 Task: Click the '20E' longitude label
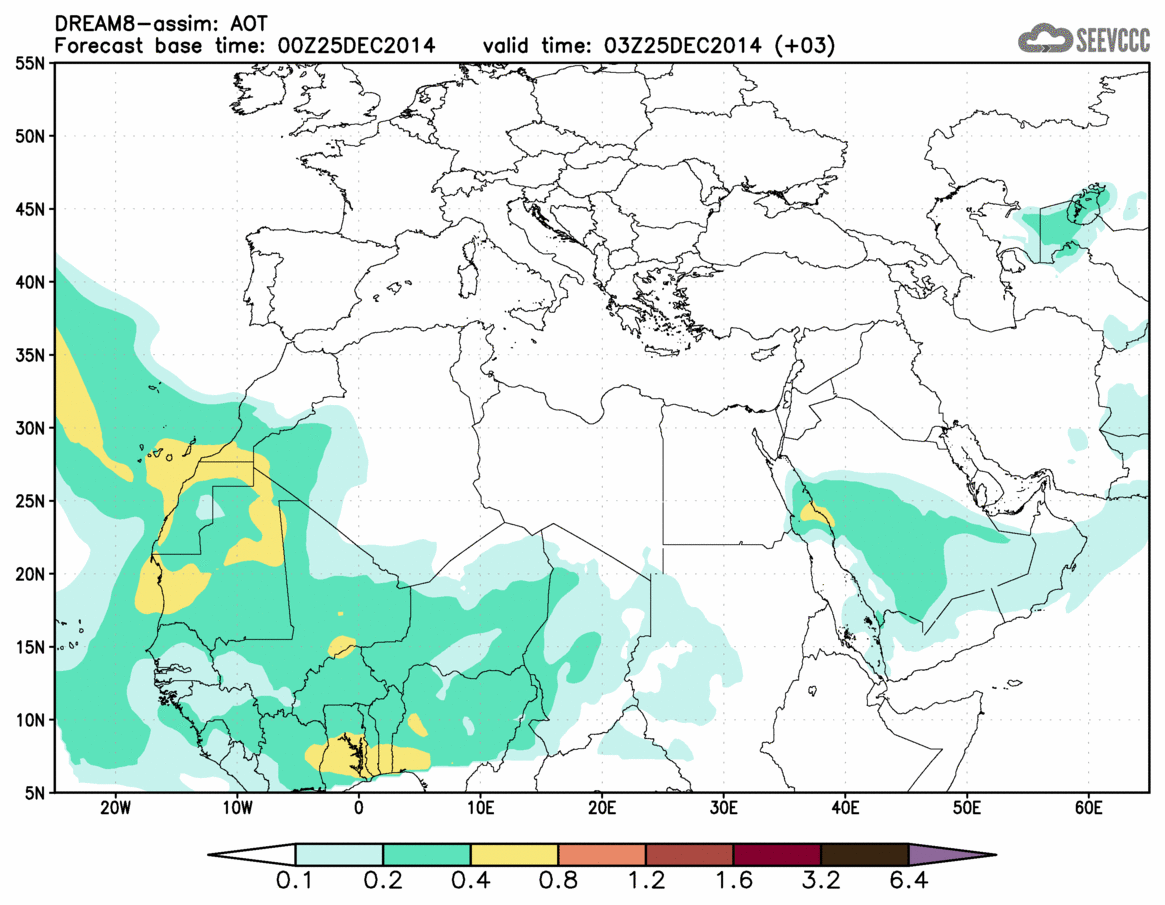(x=602, y=808)
